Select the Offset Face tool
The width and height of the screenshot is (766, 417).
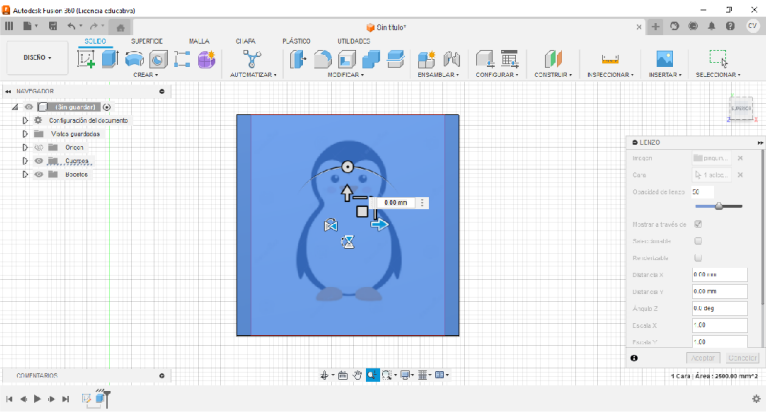396,60
